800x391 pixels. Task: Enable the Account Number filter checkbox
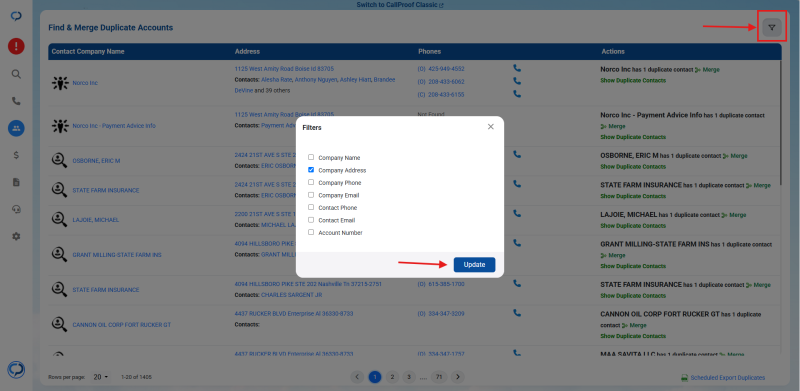[x=311, y=232]
